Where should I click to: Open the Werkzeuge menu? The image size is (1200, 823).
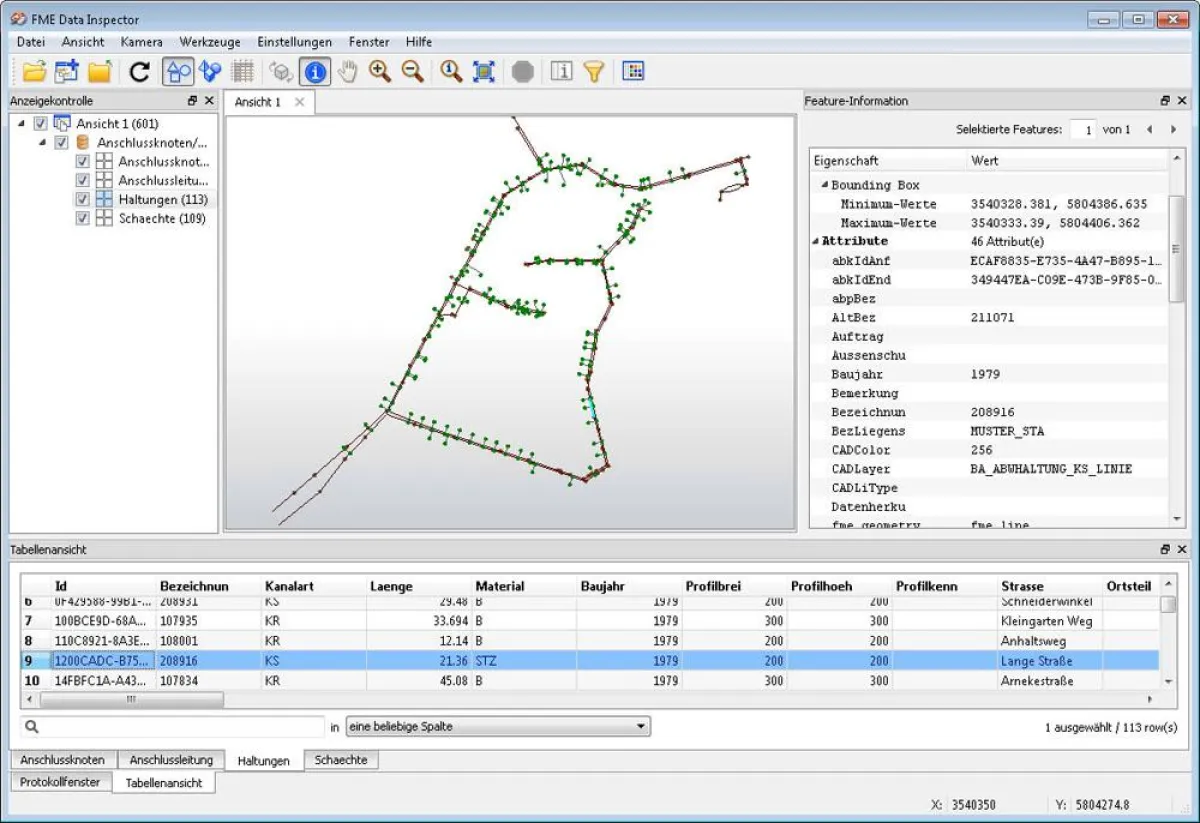(x=208, y=42)
